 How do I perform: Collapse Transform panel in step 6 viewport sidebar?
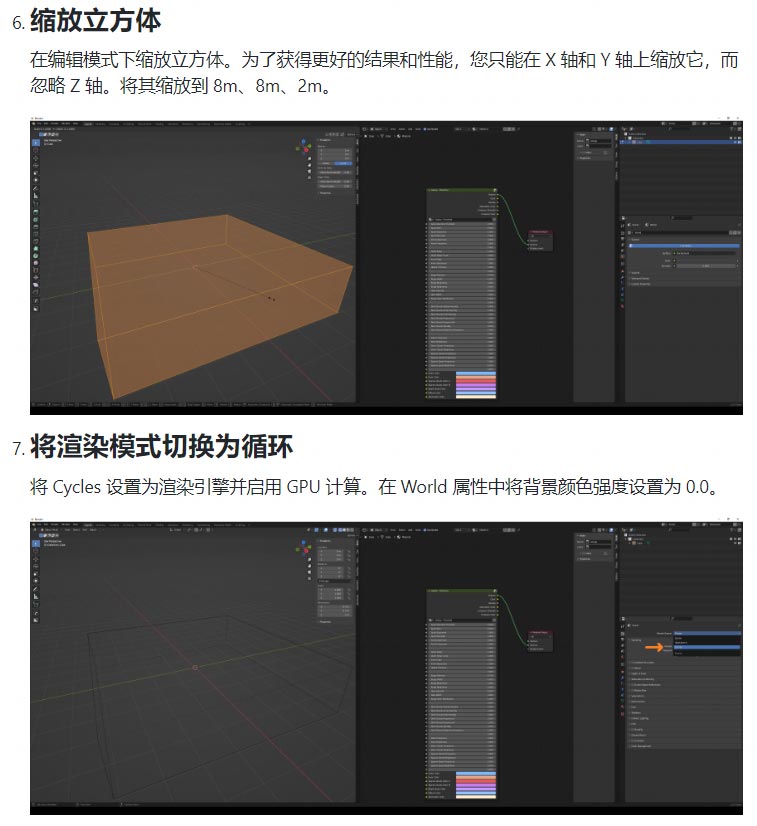pos(321,140)
